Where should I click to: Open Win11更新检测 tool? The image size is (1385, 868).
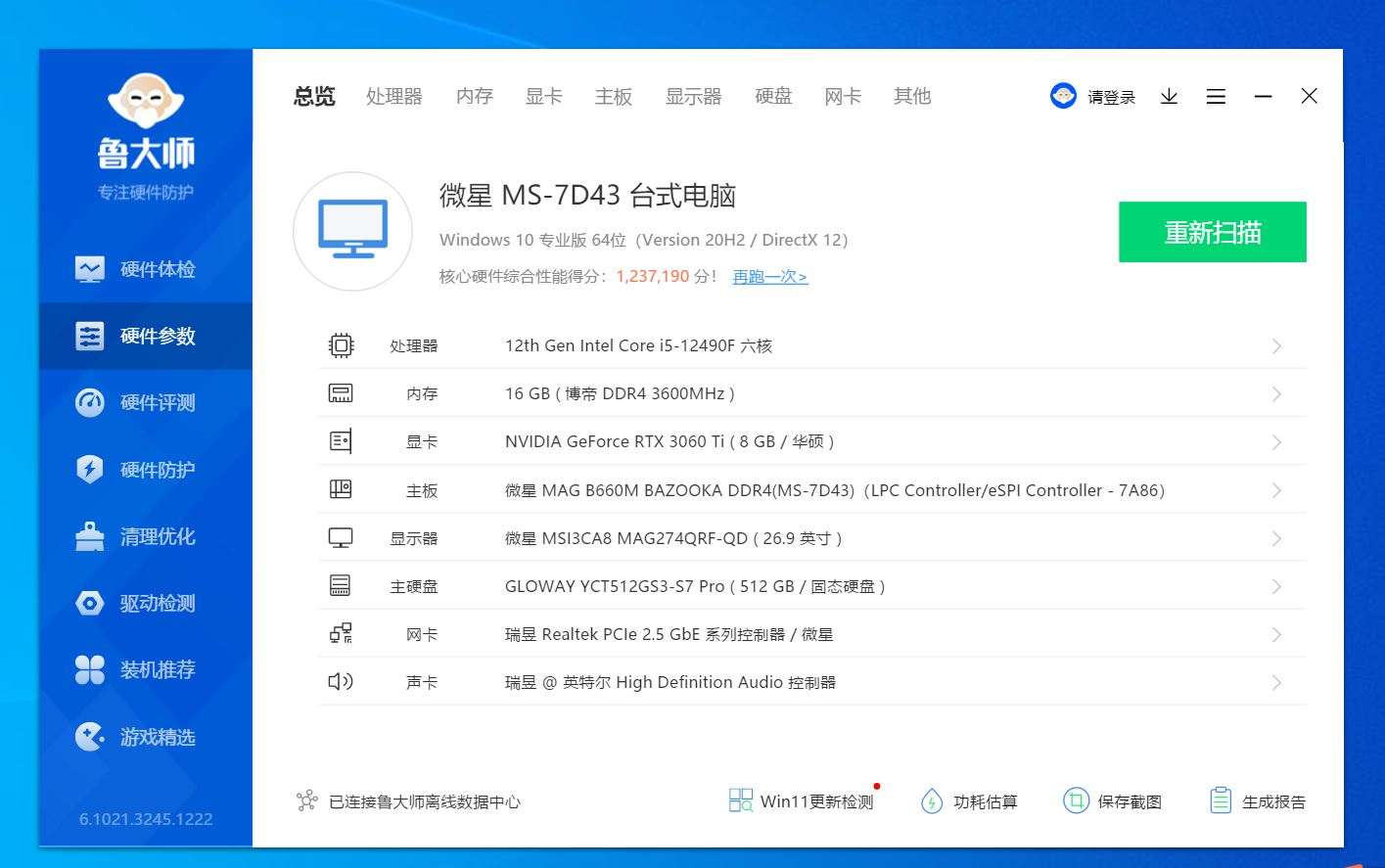pyautogui.click(x=802, y=801)
